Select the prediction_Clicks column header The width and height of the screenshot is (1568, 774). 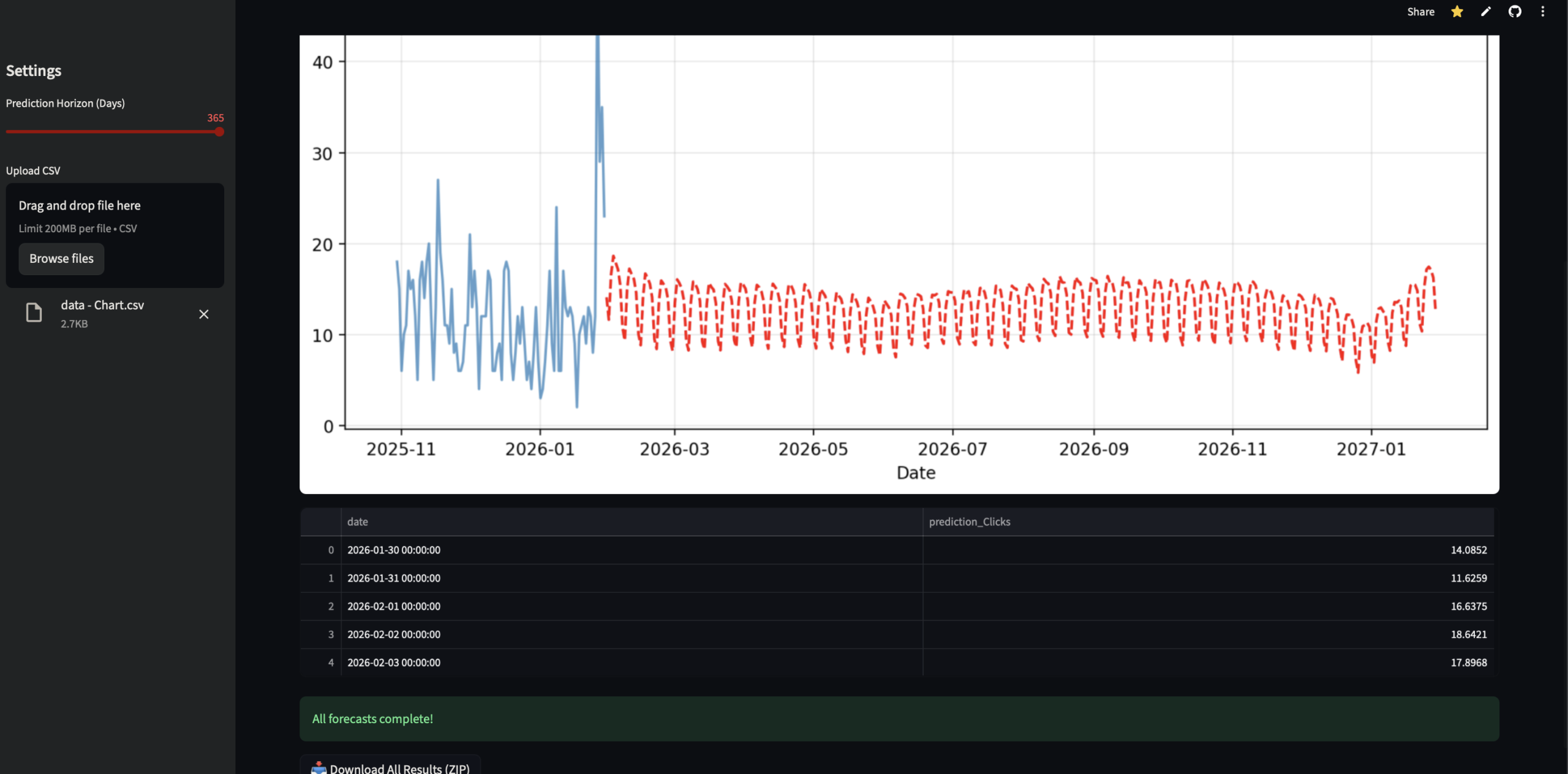(x=970, y=522)
